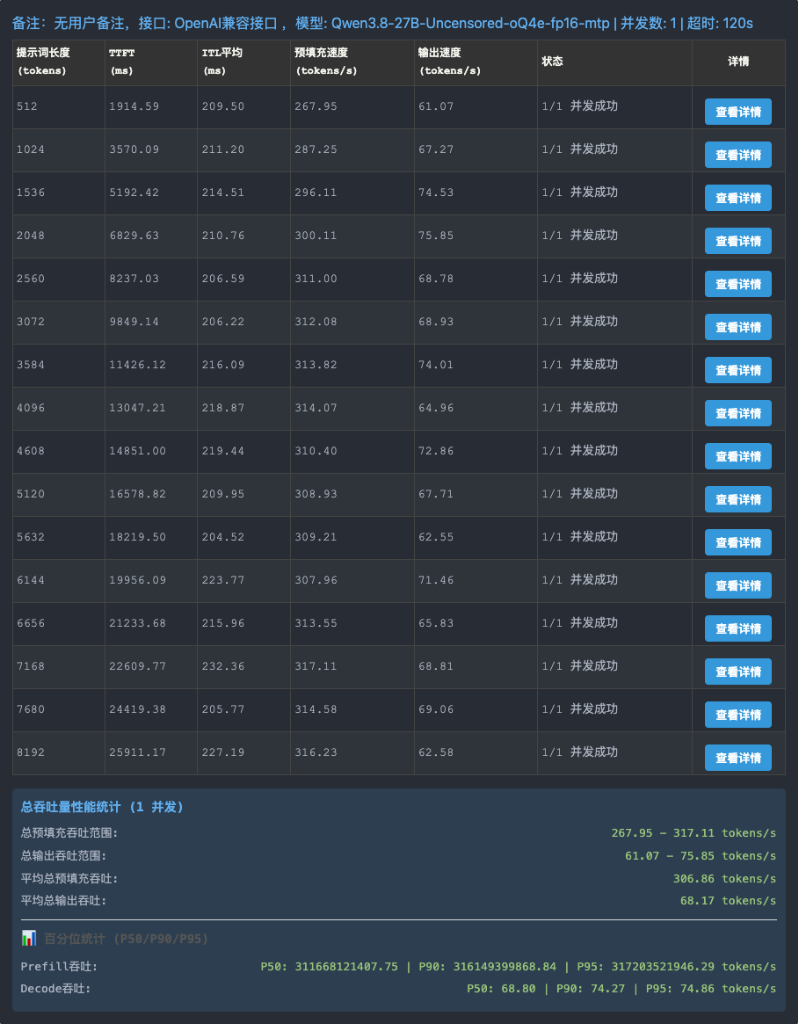Click the output speed value 75.85
This screenshot has height=1024, width=798.
coord(436,236)
